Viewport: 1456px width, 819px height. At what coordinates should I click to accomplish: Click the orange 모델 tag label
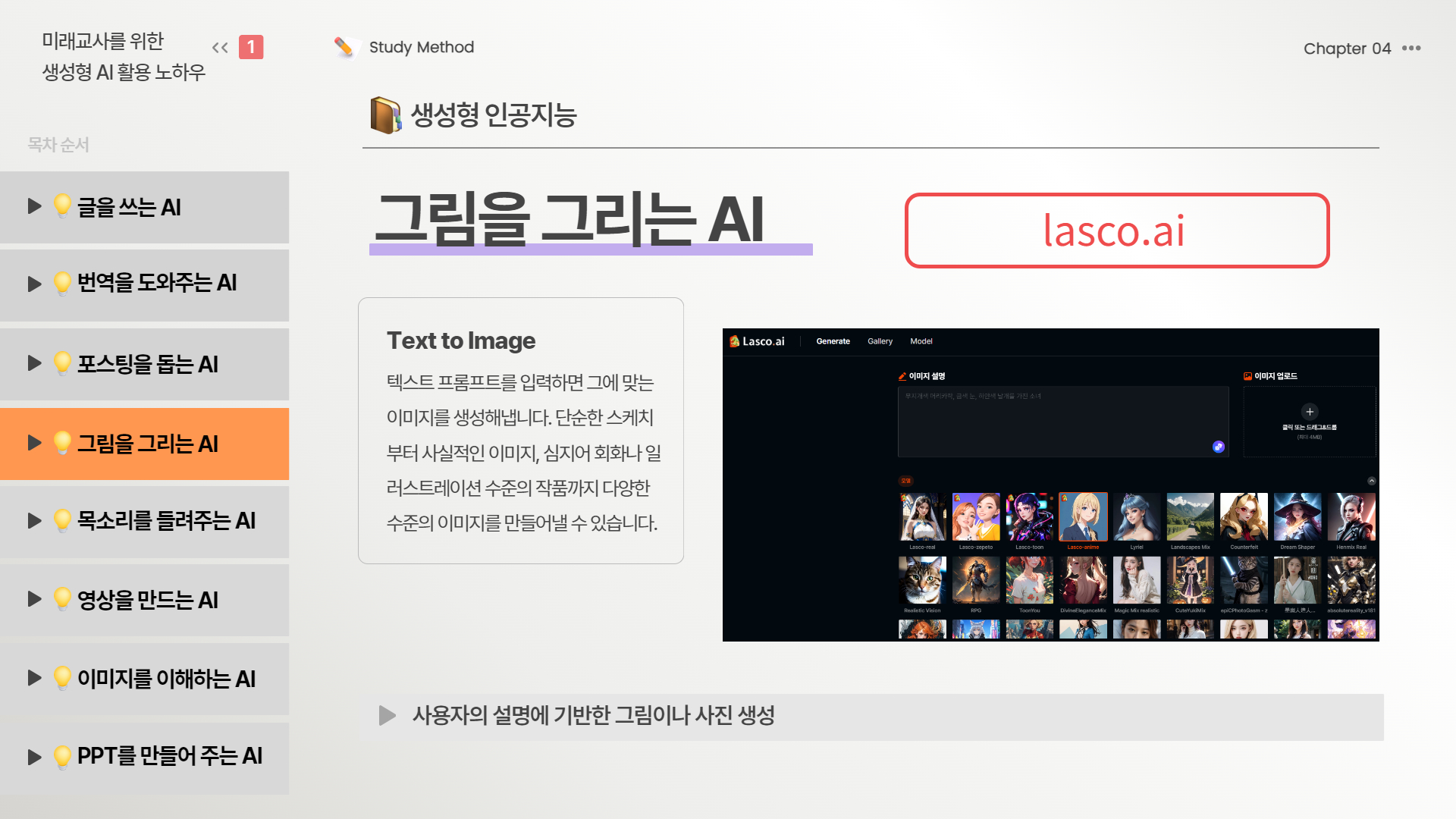[905, 481]
